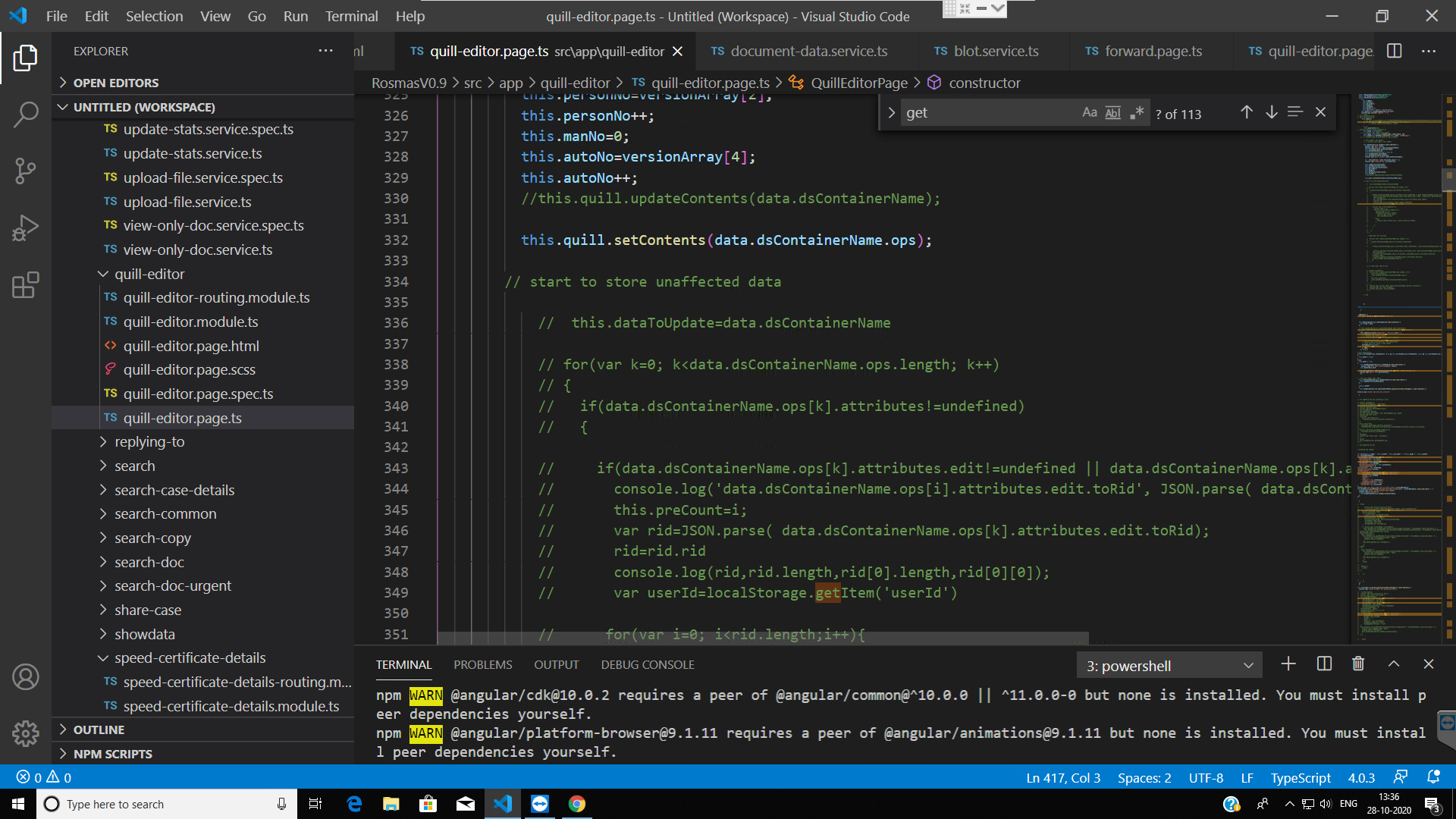
Task: Collapse the quill-editor folder
Action: [202, 274]
